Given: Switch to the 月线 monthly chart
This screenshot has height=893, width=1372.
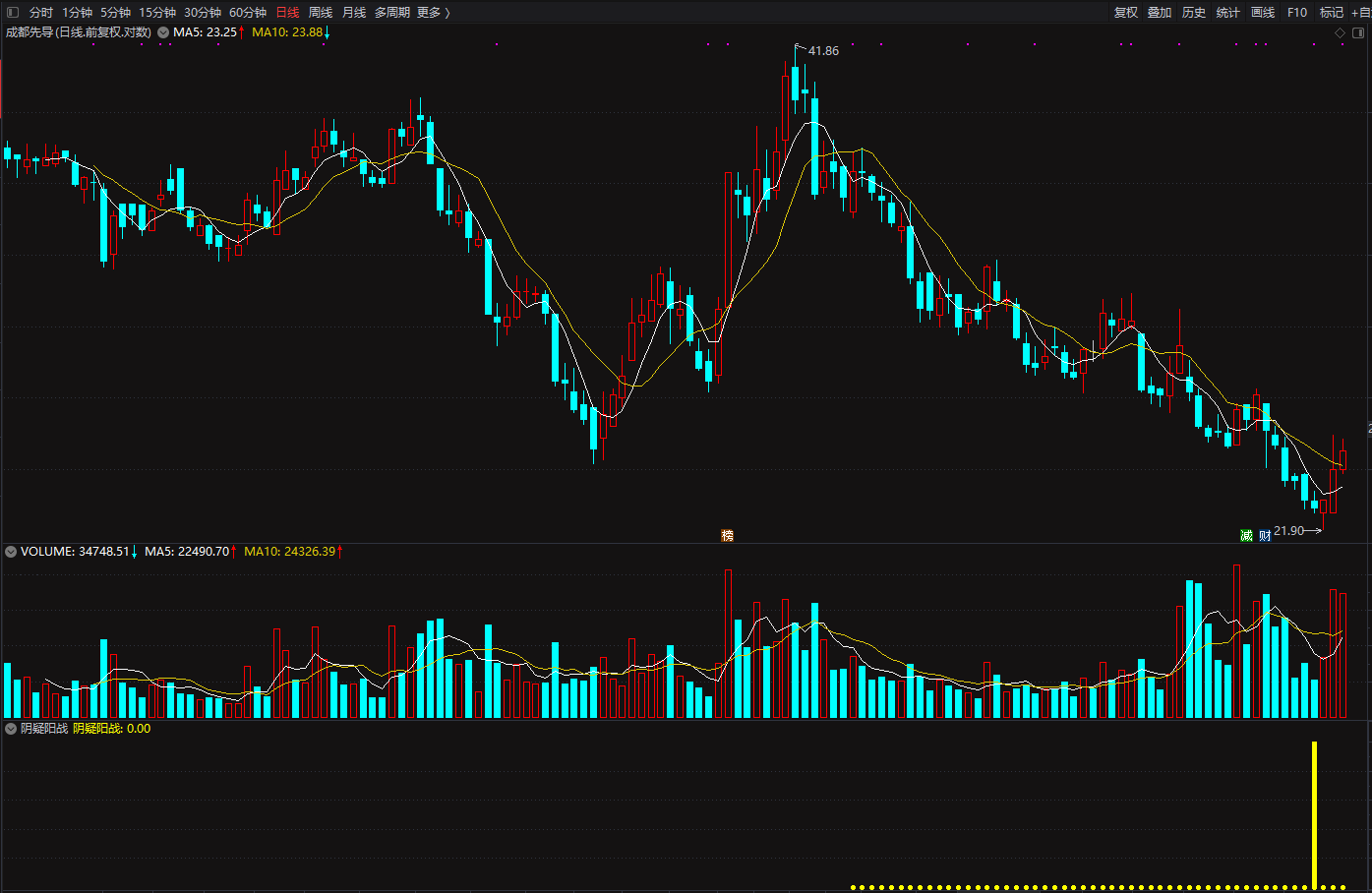Looking at the screenshot, I should (354, 12).
